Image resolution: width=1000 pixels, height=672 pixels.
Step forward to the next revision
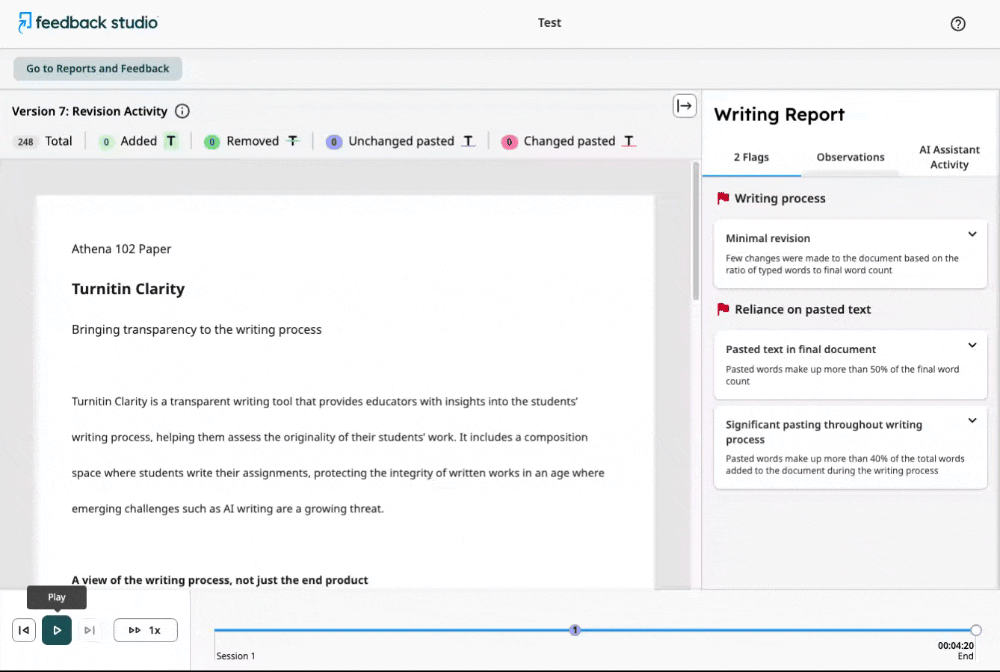[x=90, y=630]
